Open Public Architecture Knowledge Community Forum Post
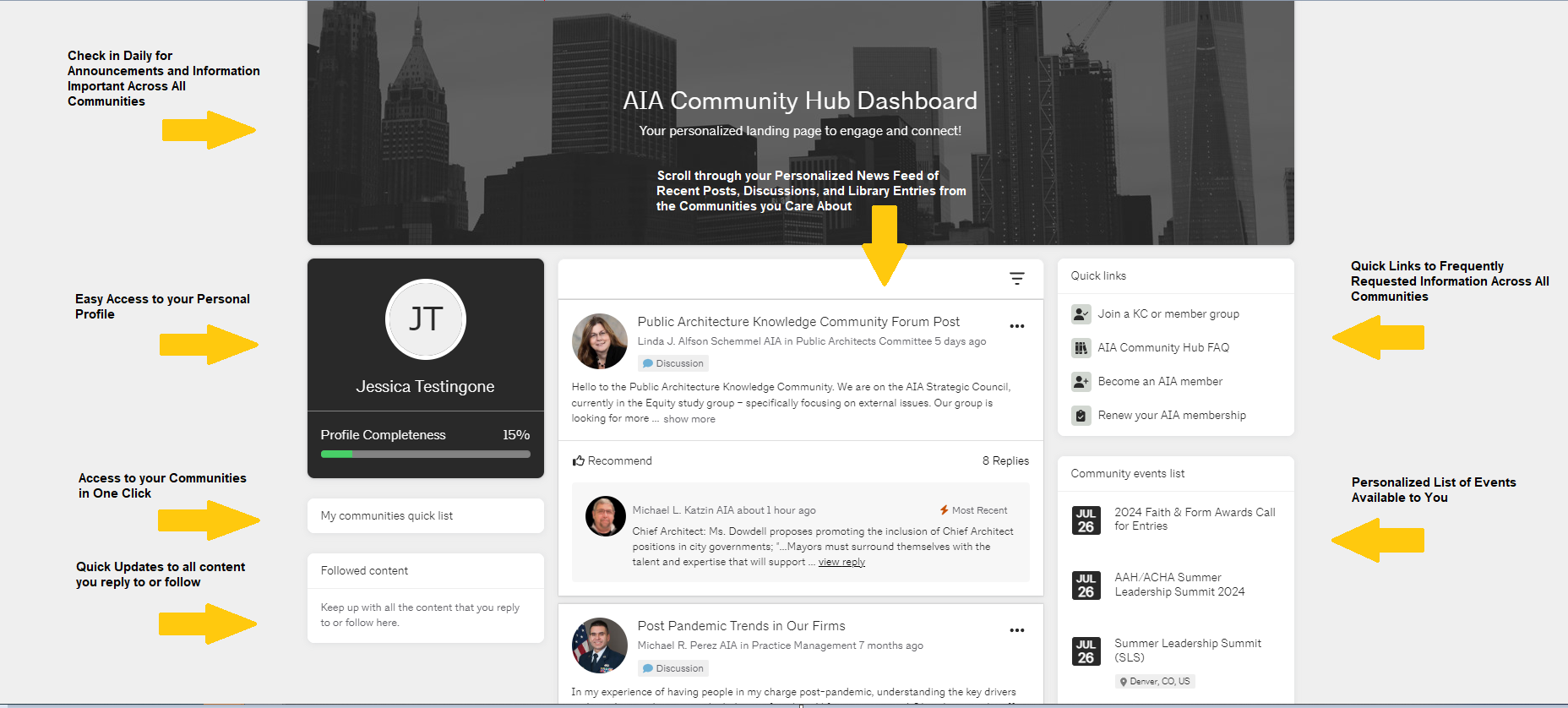The height and width of the screenshot is (708, 1568). click(x=798, y=322)
